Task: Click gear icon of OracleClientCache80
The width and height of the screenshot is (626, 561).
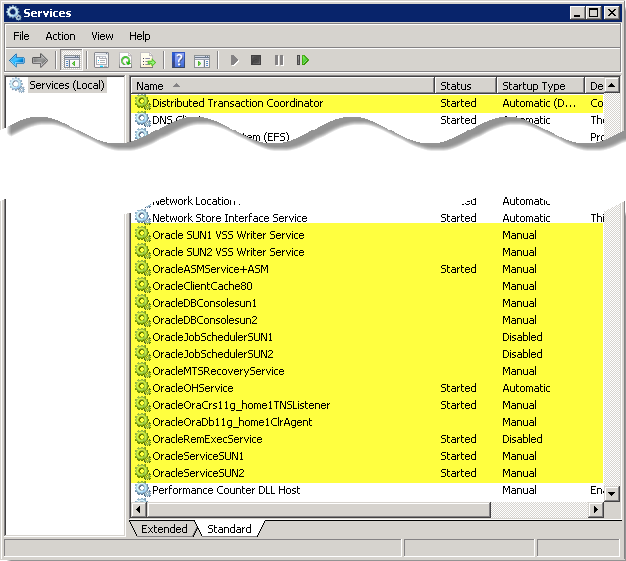Action: tap(142, 285)
